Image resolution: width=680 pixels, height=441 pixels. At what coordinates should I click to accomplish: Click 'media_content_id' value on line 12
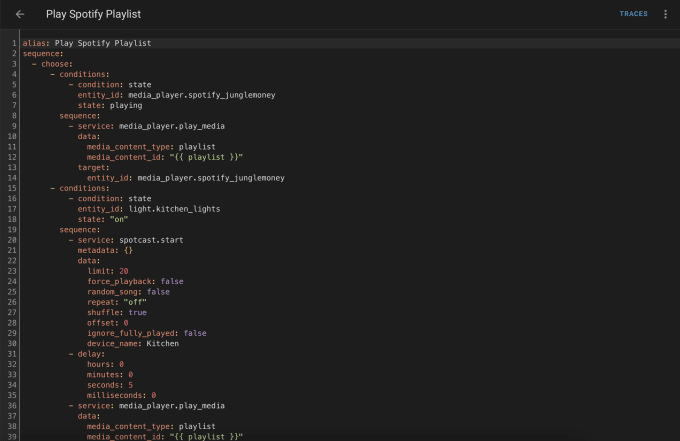(206, 157)
